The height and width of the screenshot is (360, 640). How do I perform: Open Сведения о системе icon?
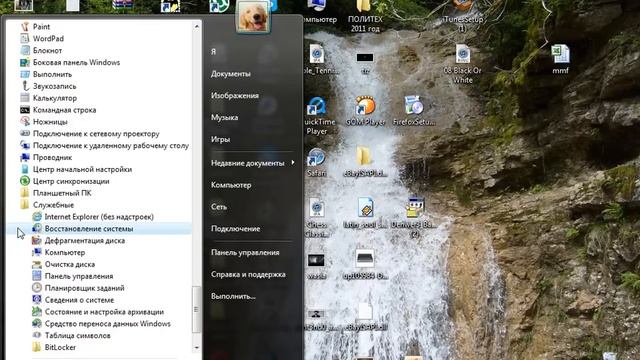pyautogui.click(x=37, y=299)
